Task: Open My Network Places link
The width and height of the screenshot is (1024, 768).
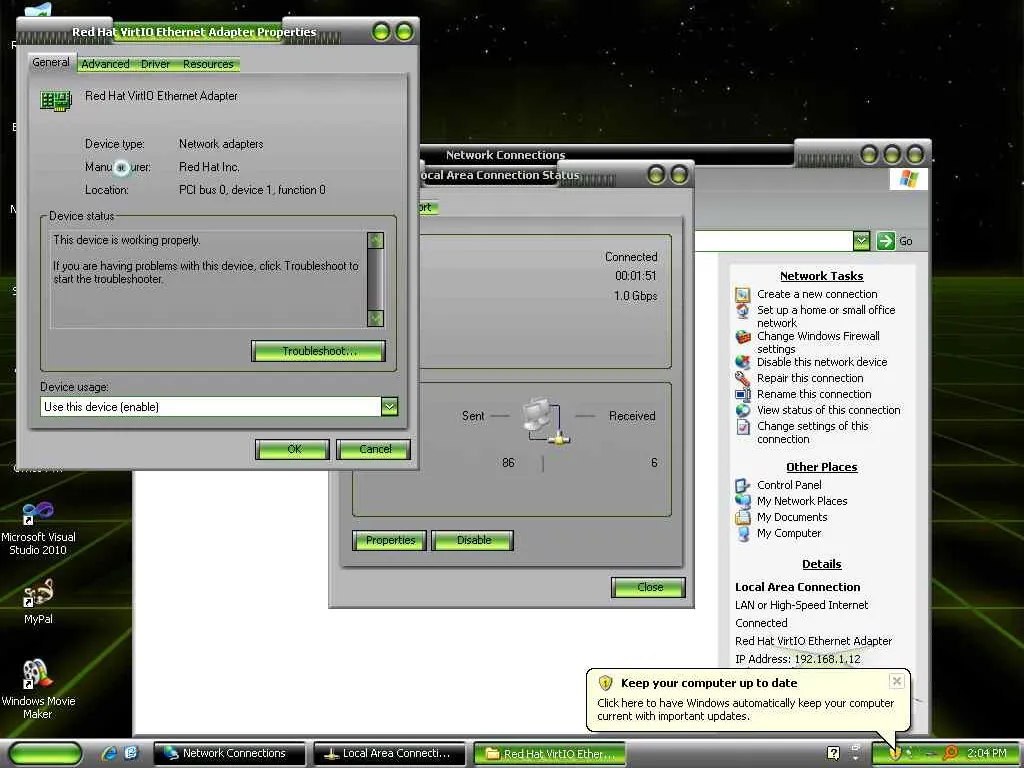Action: 802,502
